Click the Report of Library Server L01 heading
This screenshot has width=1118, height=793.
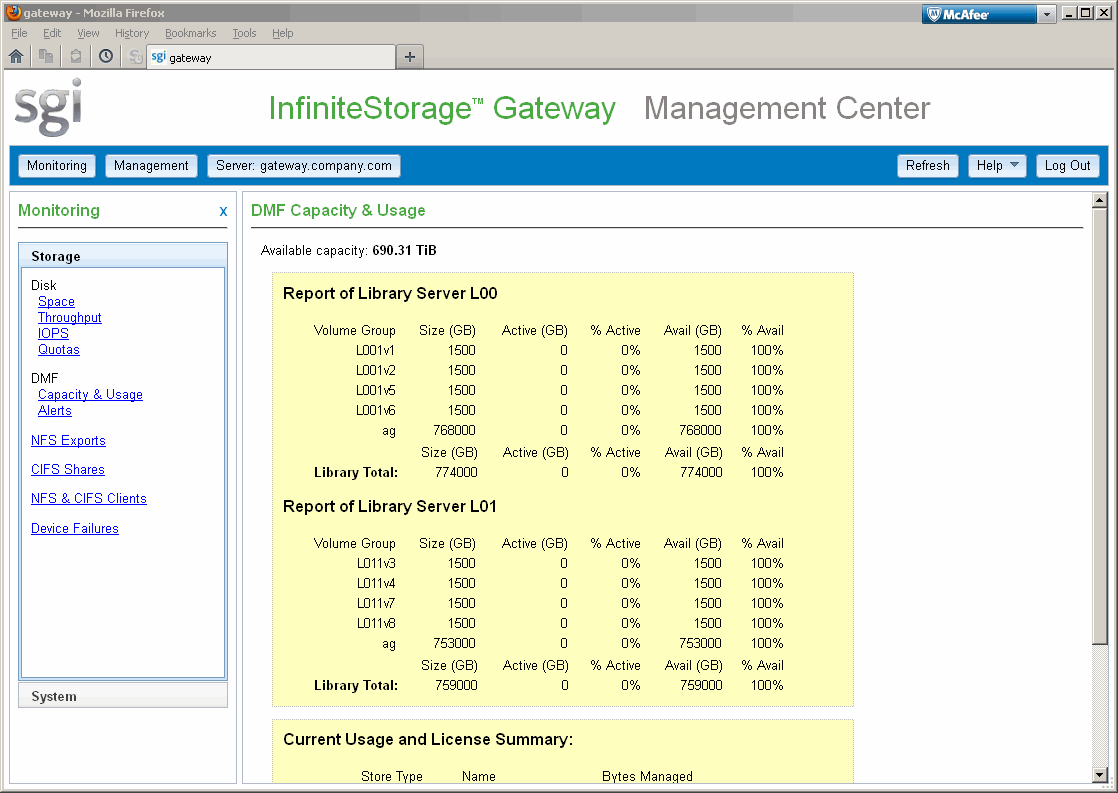tap(390, 507)
